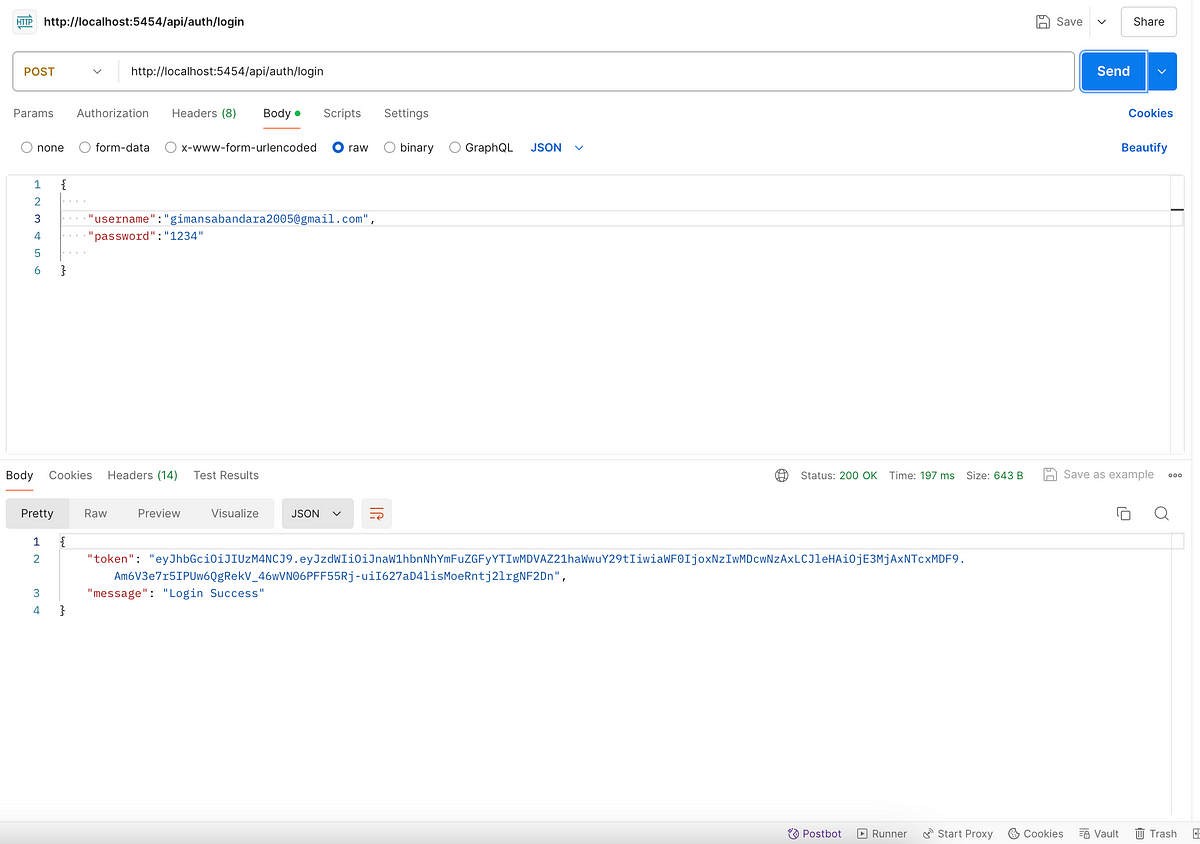Click the request URL input field
The image size is (1200, 844).
[x=597, y=71]
